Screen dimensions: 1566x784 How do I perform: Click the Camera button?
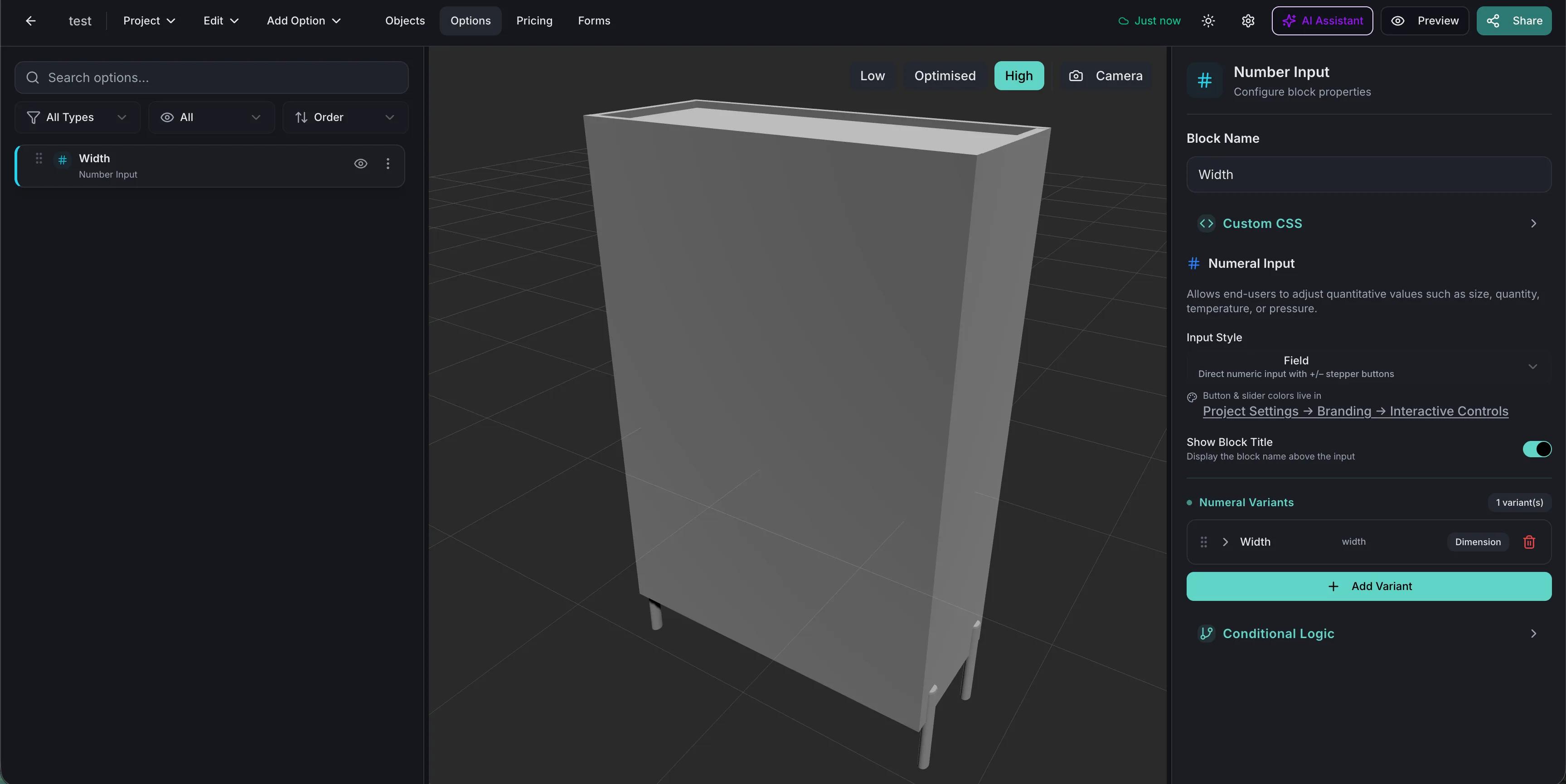coord(1105,76)
